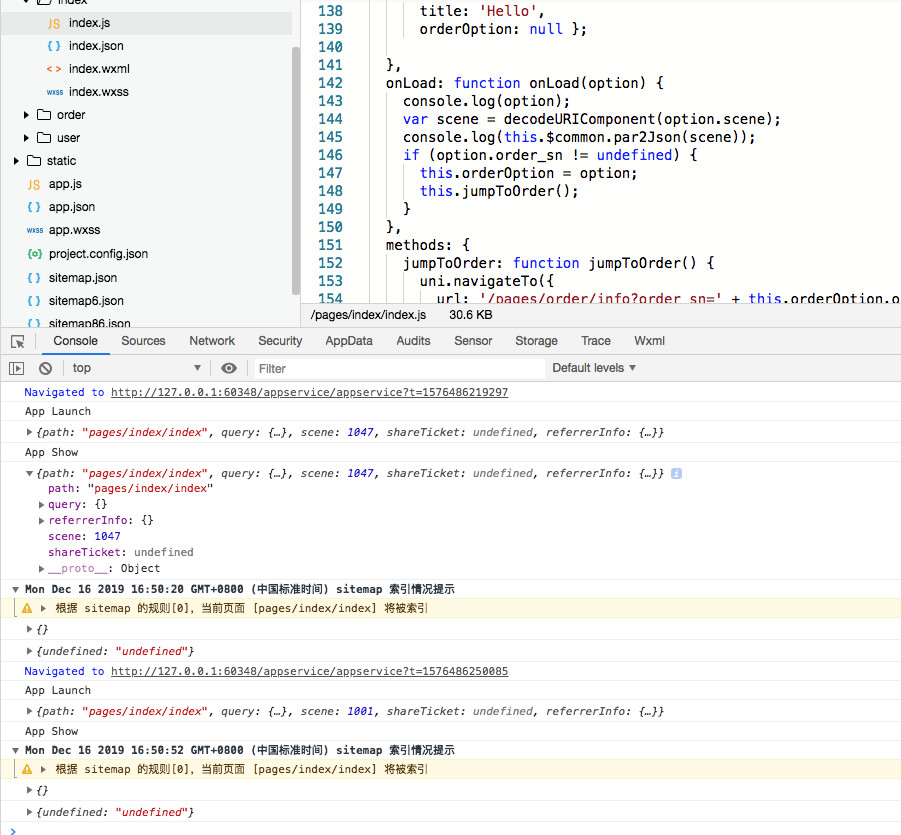Show the console sidebar panel
Image resolution: width=901 pixels, height=835 pixels.
17,368
